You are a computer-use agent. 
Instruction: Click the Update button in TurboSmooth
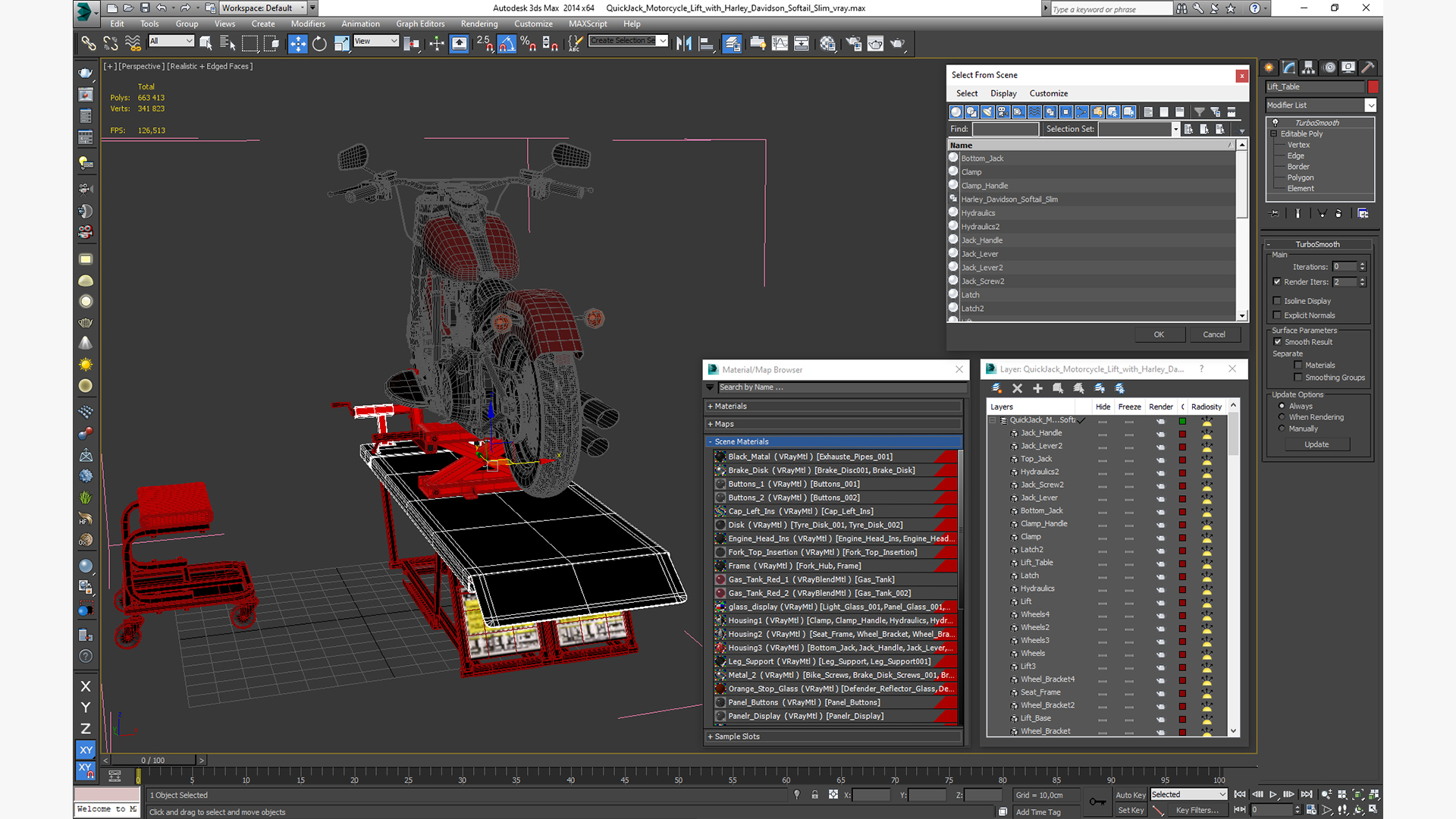[1316, 444]
